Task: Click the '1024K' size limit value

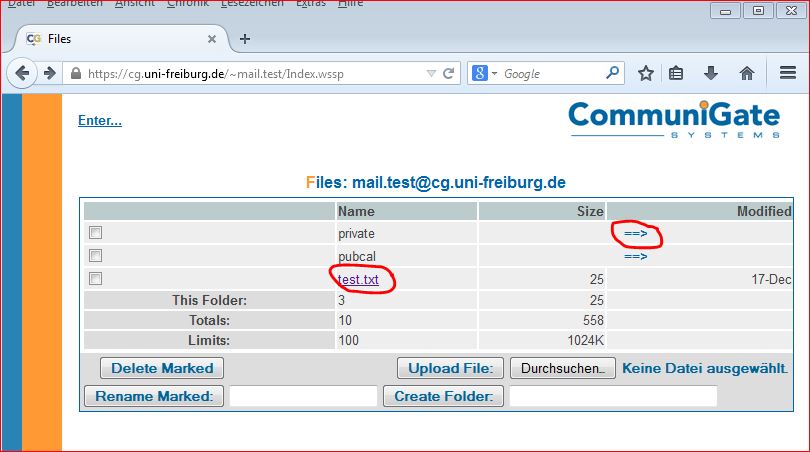Action: 585,340
